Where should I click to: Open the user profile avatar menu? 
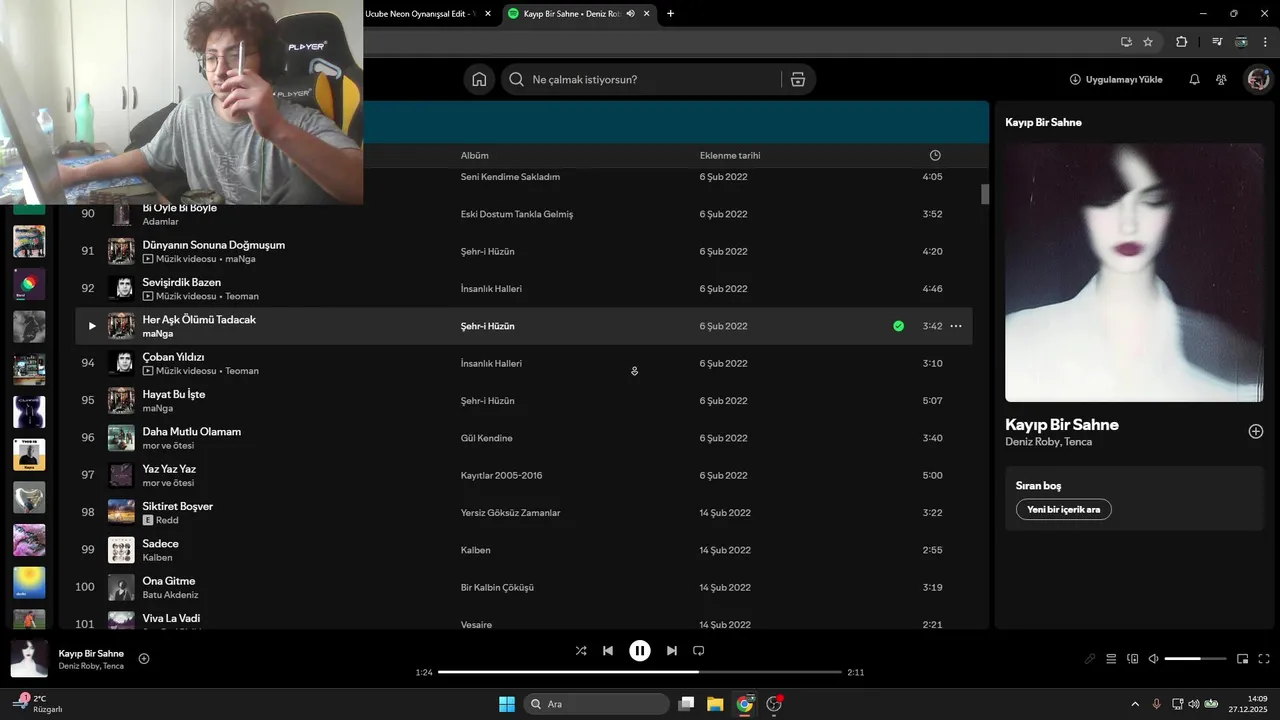[1258, 80]
